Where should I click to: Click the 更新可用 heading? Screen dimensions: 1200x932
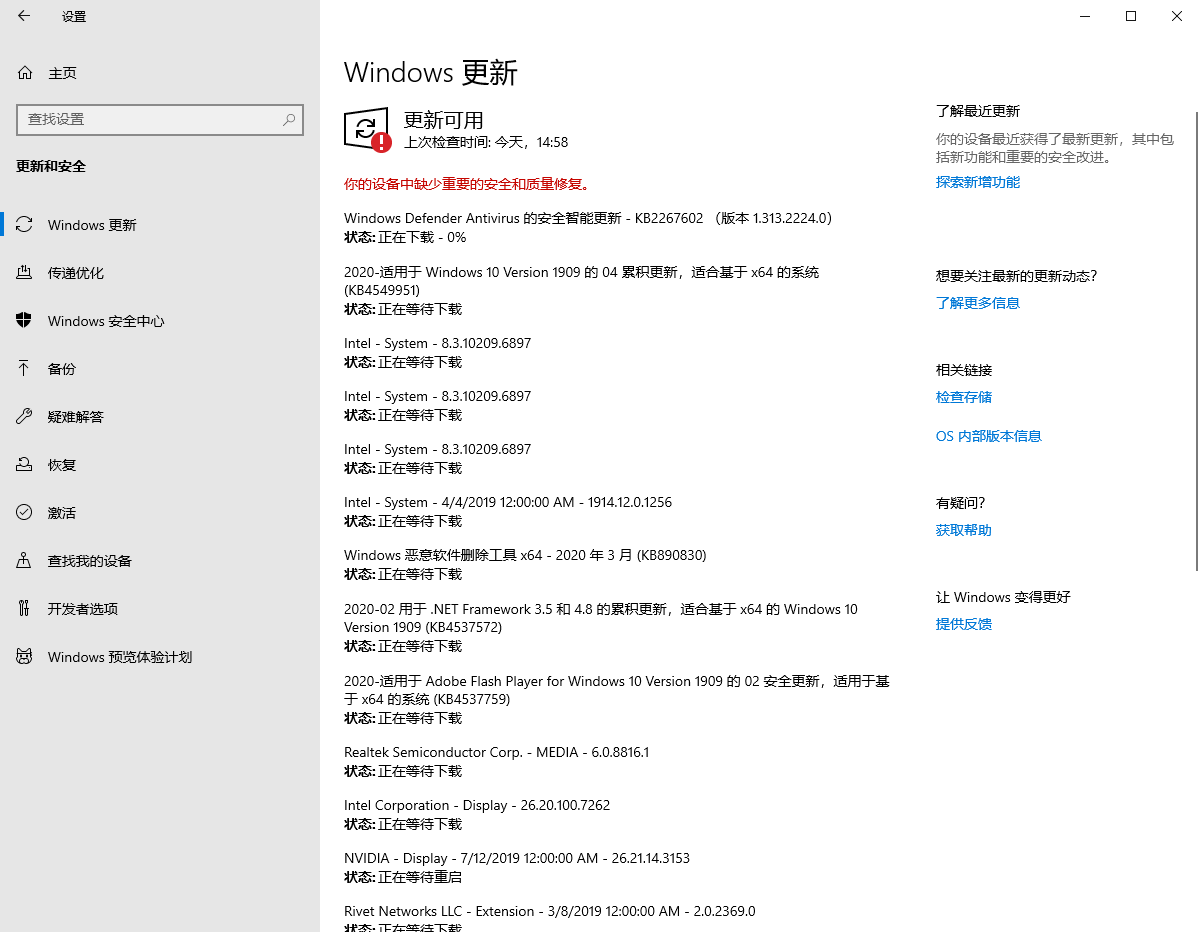[443, 120]
